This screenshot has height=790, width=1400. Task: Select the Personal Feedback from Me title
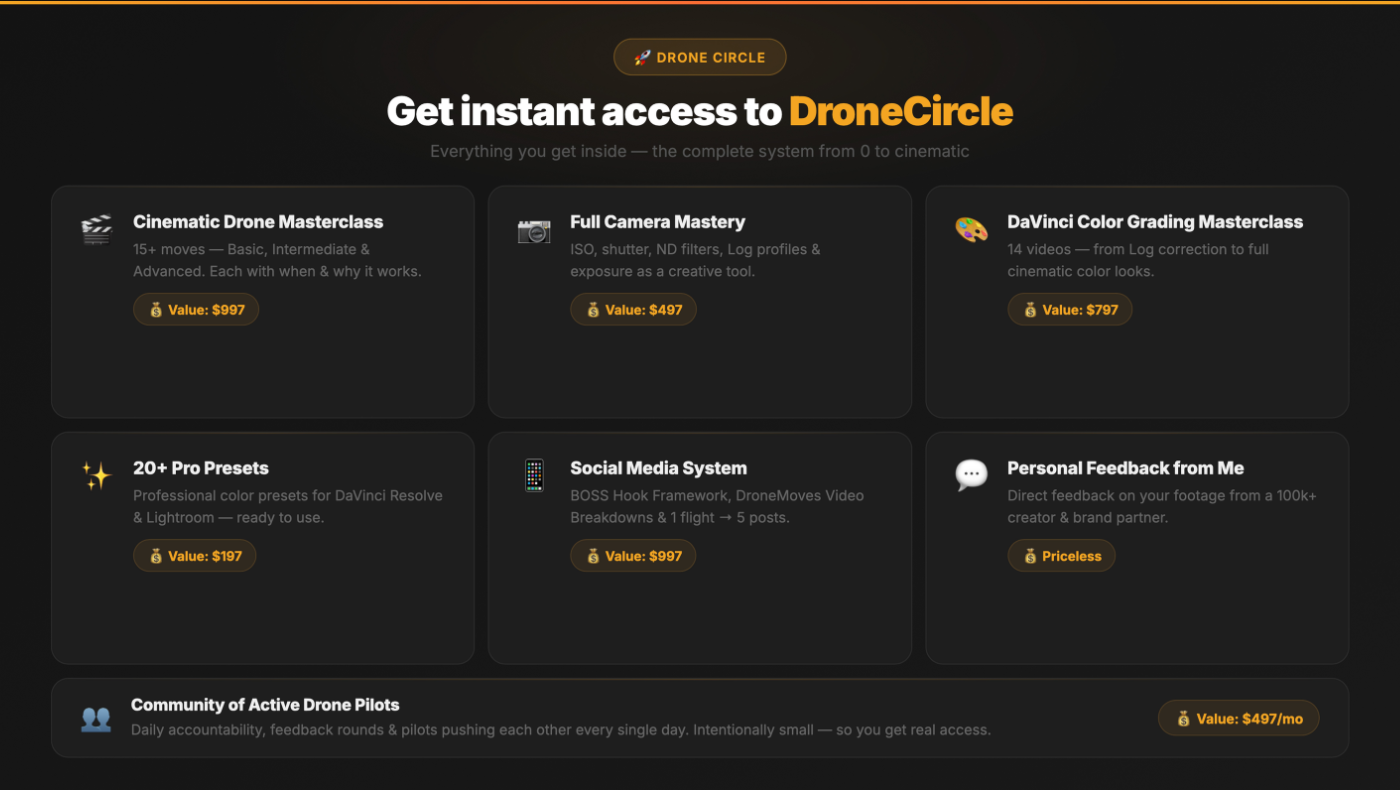[1126, 468]
